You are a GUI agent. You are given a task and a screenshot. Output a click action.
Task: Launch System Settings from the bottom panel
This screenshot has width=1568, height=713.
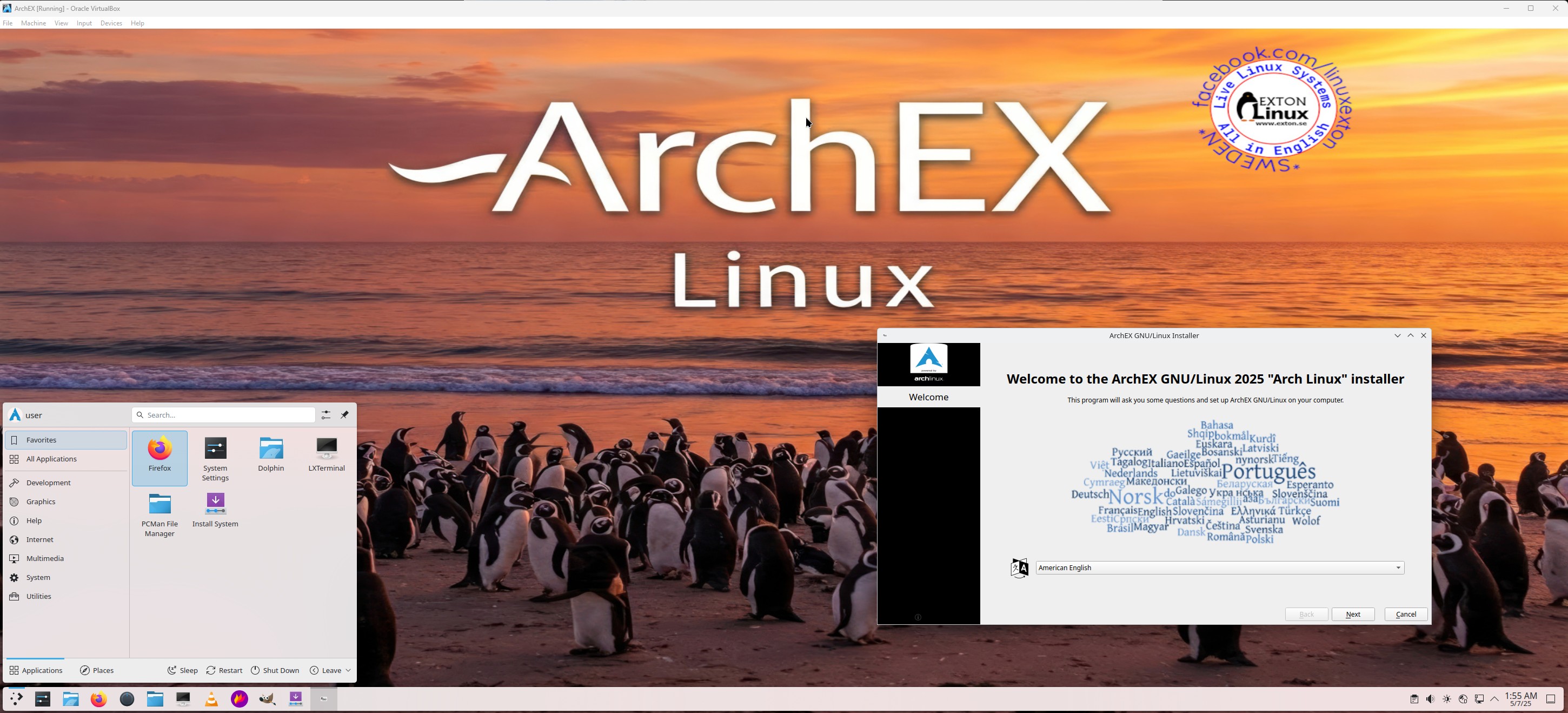click(43, 699)
